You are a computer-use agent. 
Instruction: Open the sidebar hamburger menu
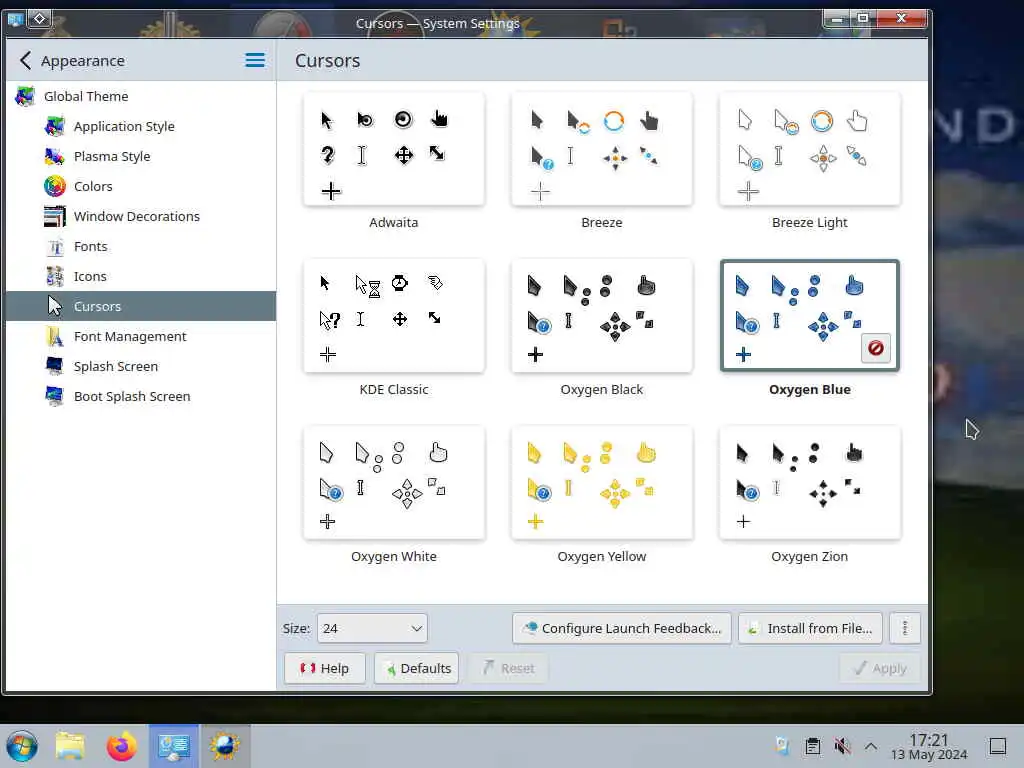coord(255,61)
